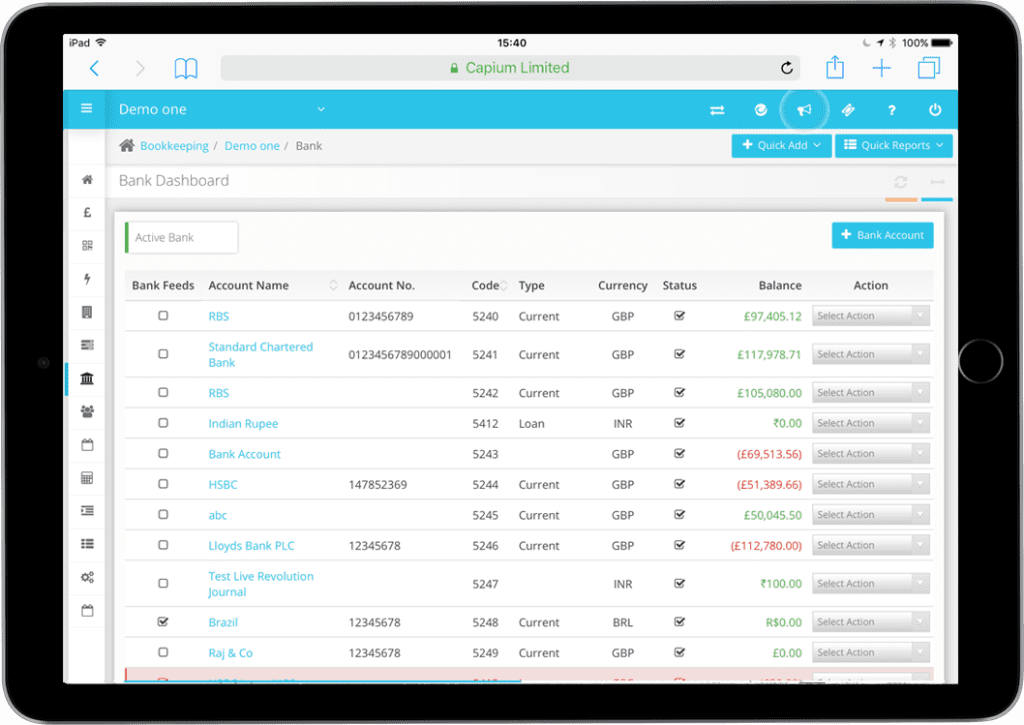This screenshot has height=725, width=1024.
Task: Click the Bookkeeping breadcrumb link
Action: tap(174, 145)
